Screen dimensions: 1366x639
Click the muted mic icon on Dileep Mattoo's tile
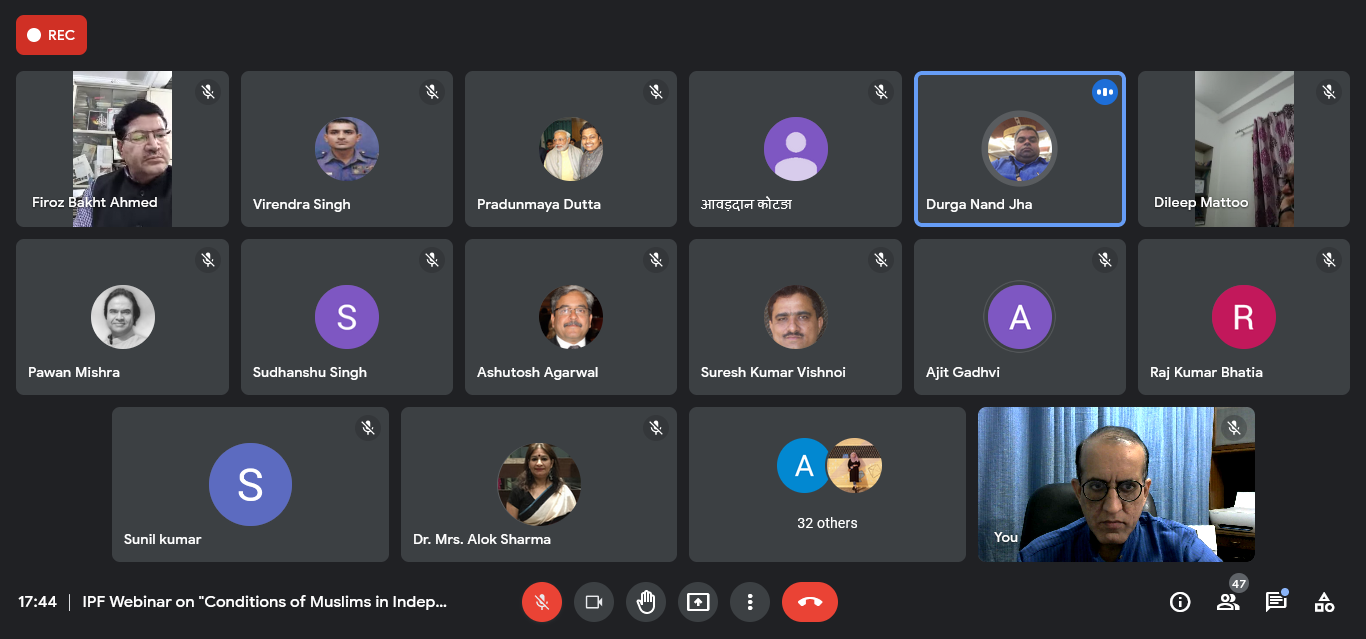(x=1329, y=92)
